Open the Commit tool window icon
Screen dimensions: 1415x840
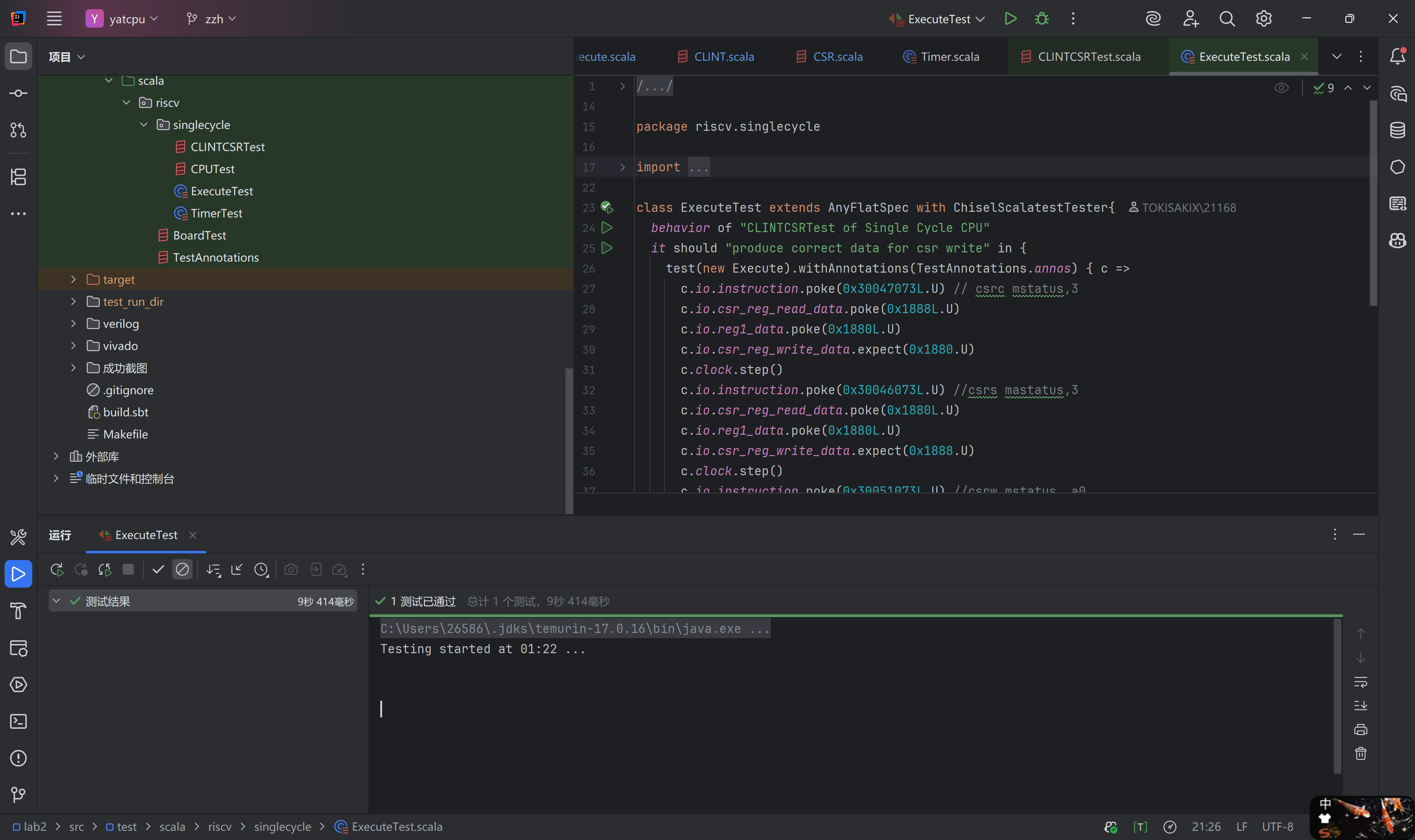(18, 94)
